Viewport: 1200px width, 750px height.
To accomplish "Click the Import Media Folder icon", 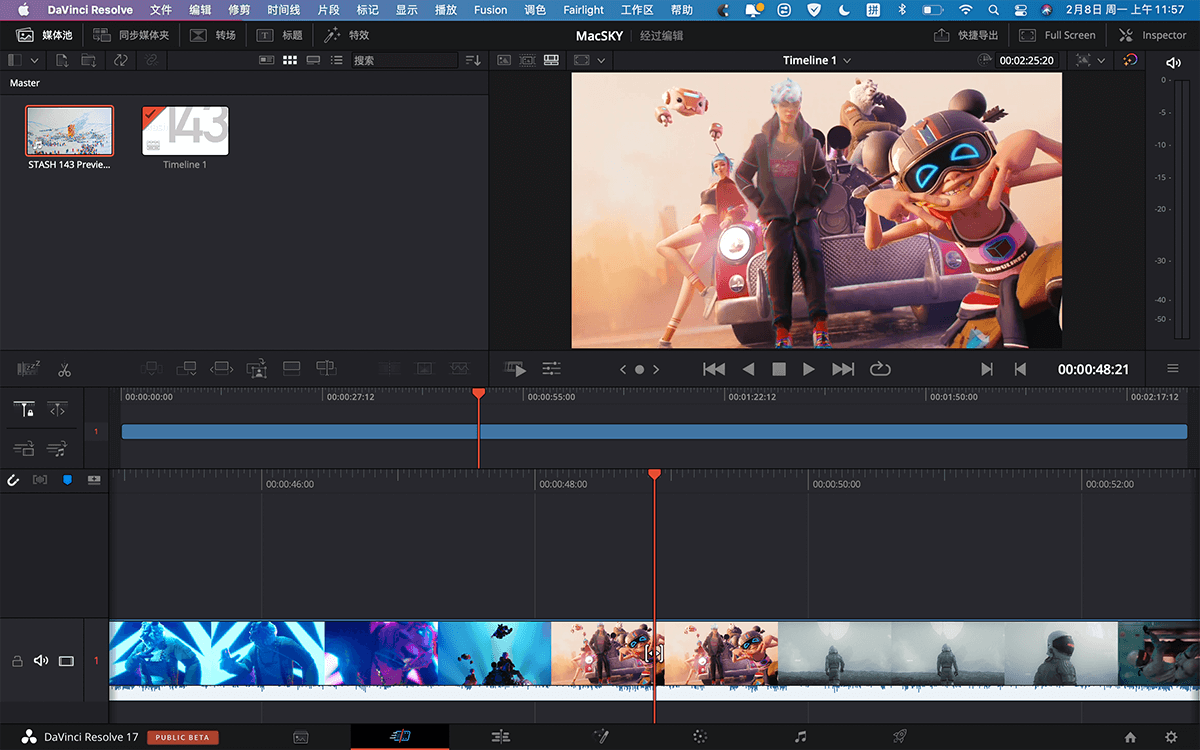I will tap(89, 60).
